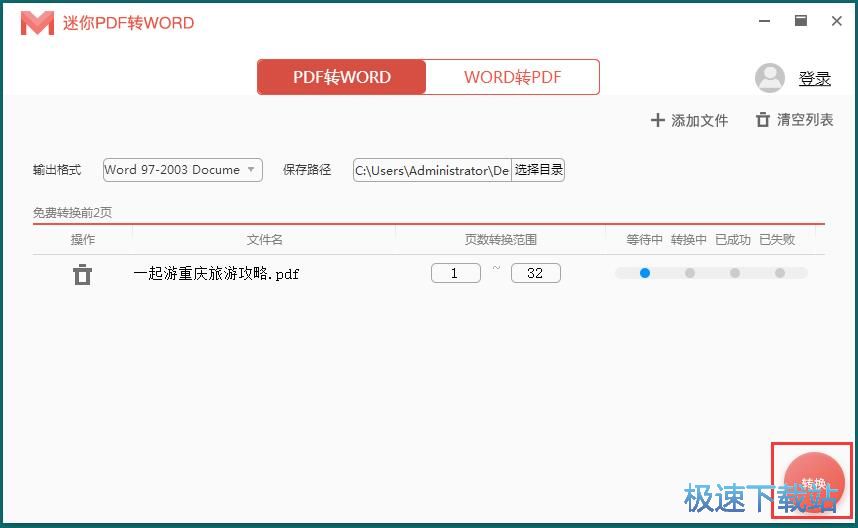Click the red M application logo
This screenshot has width=858, height=528.
(37, 23)
